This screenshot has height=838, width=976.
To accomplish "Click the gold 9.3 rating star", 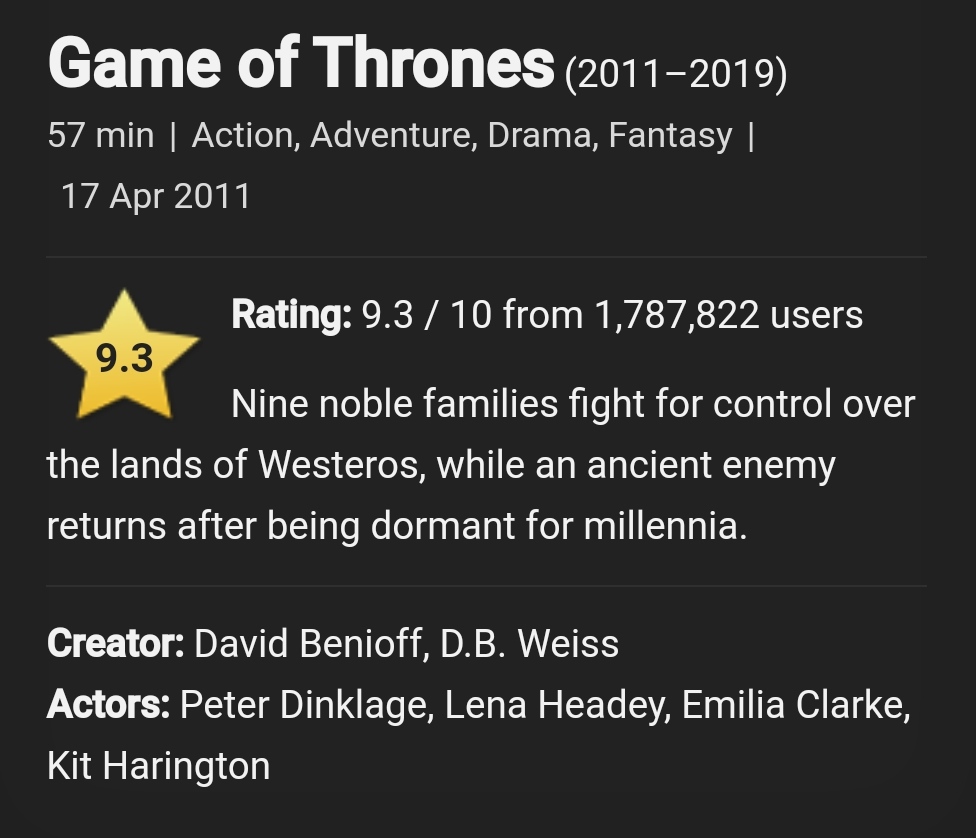I will point(124,357).
